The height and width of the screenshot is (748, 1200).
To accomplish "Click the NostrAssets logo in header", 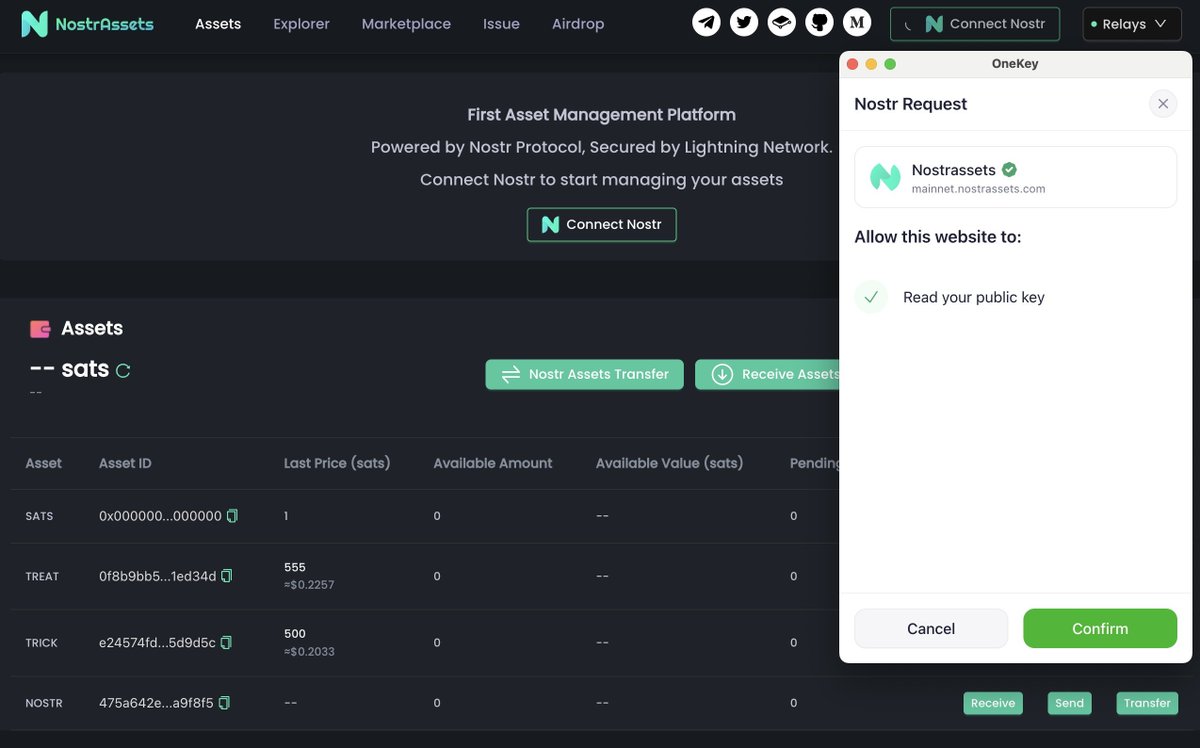I will tap(88, 23).
